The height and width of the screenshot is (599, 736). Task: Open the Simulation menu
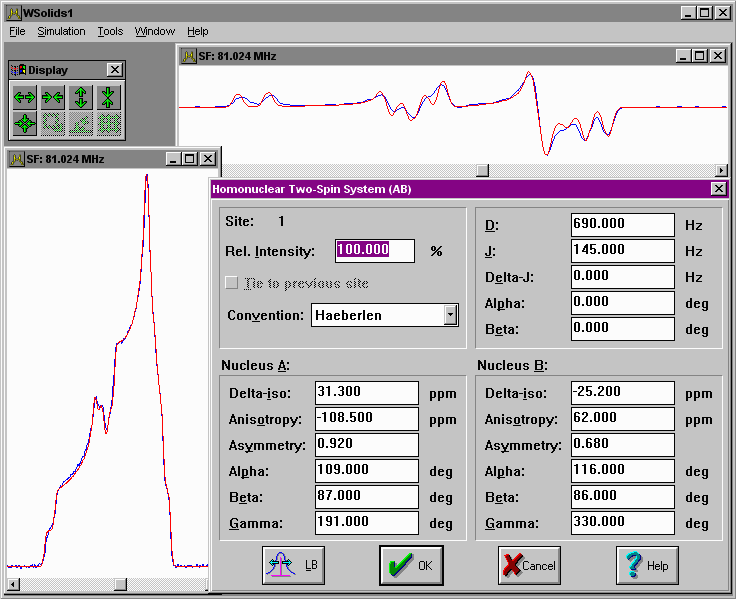tap(61, 31)
